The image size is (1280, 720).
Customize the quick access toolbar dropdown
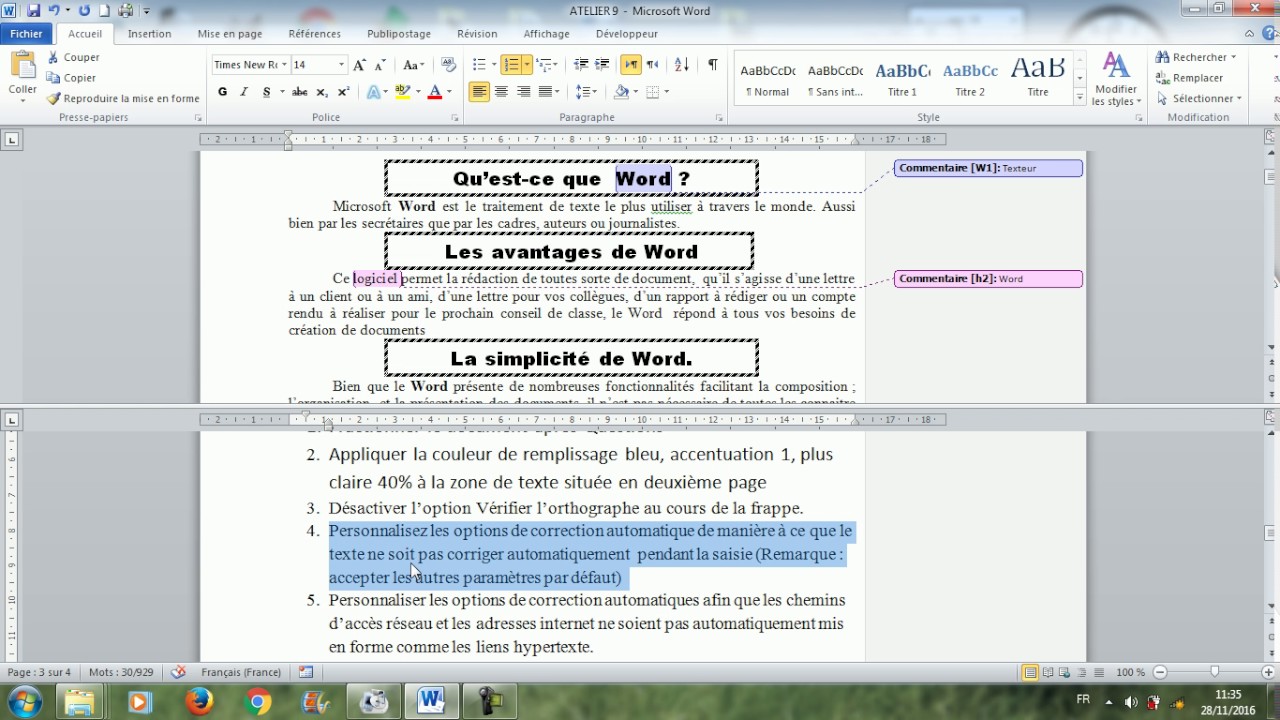tap(147, 11)
